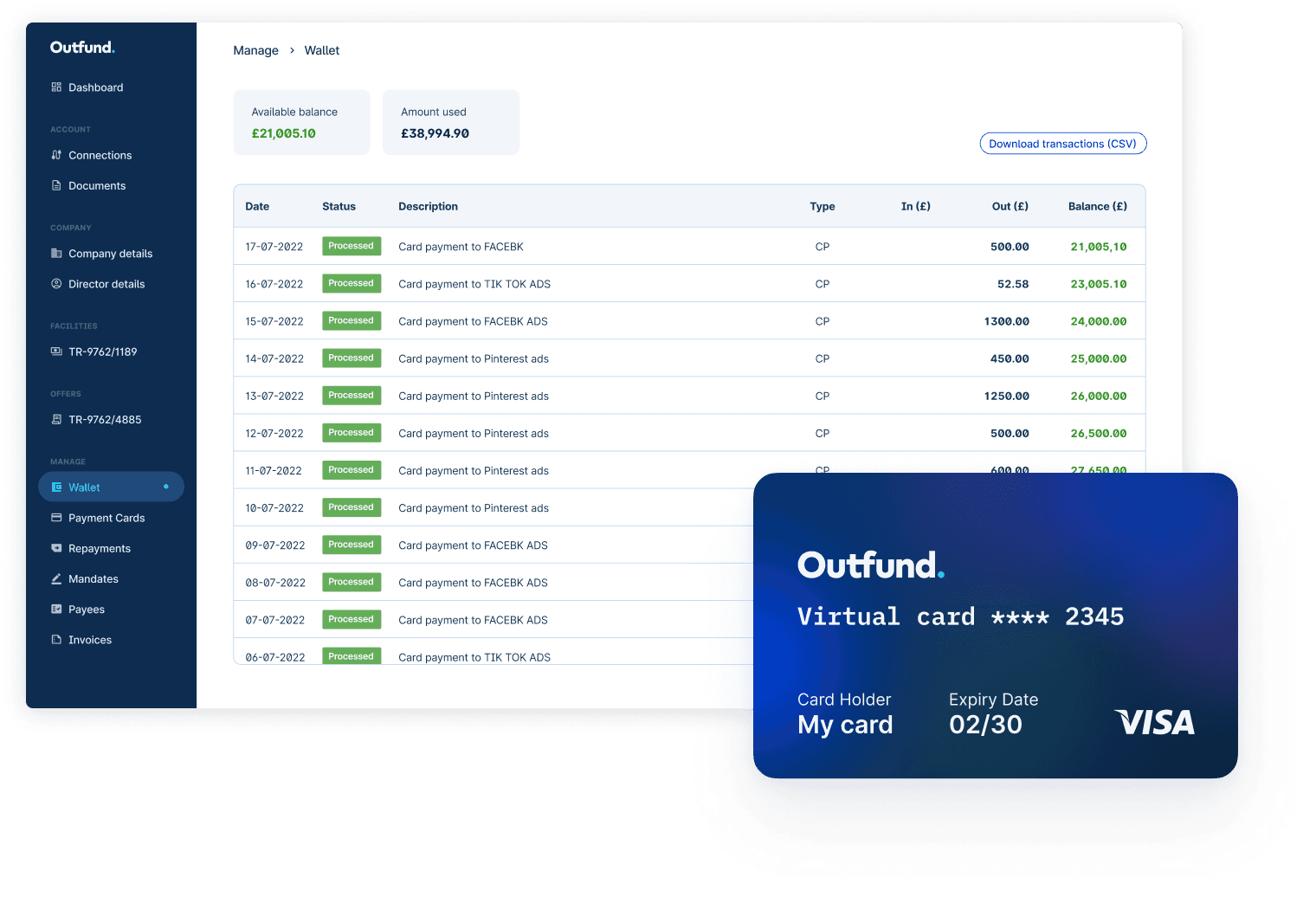This screenshot has height=897, width=1316.
Task: Click the £21,005.10 available balance value
Action: (x=284, y=133)
